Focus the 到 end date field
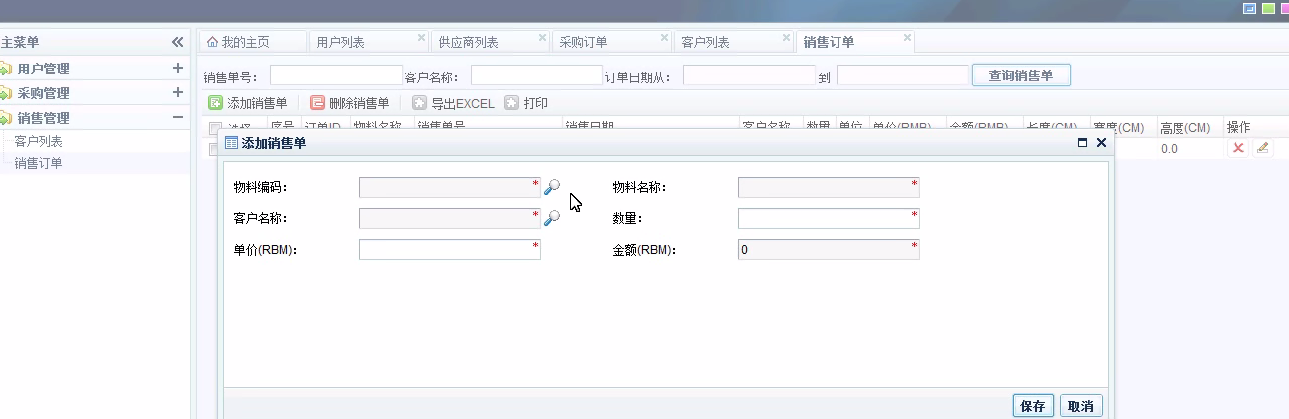This screenshot has height=419, width=1289. (903, 75)
